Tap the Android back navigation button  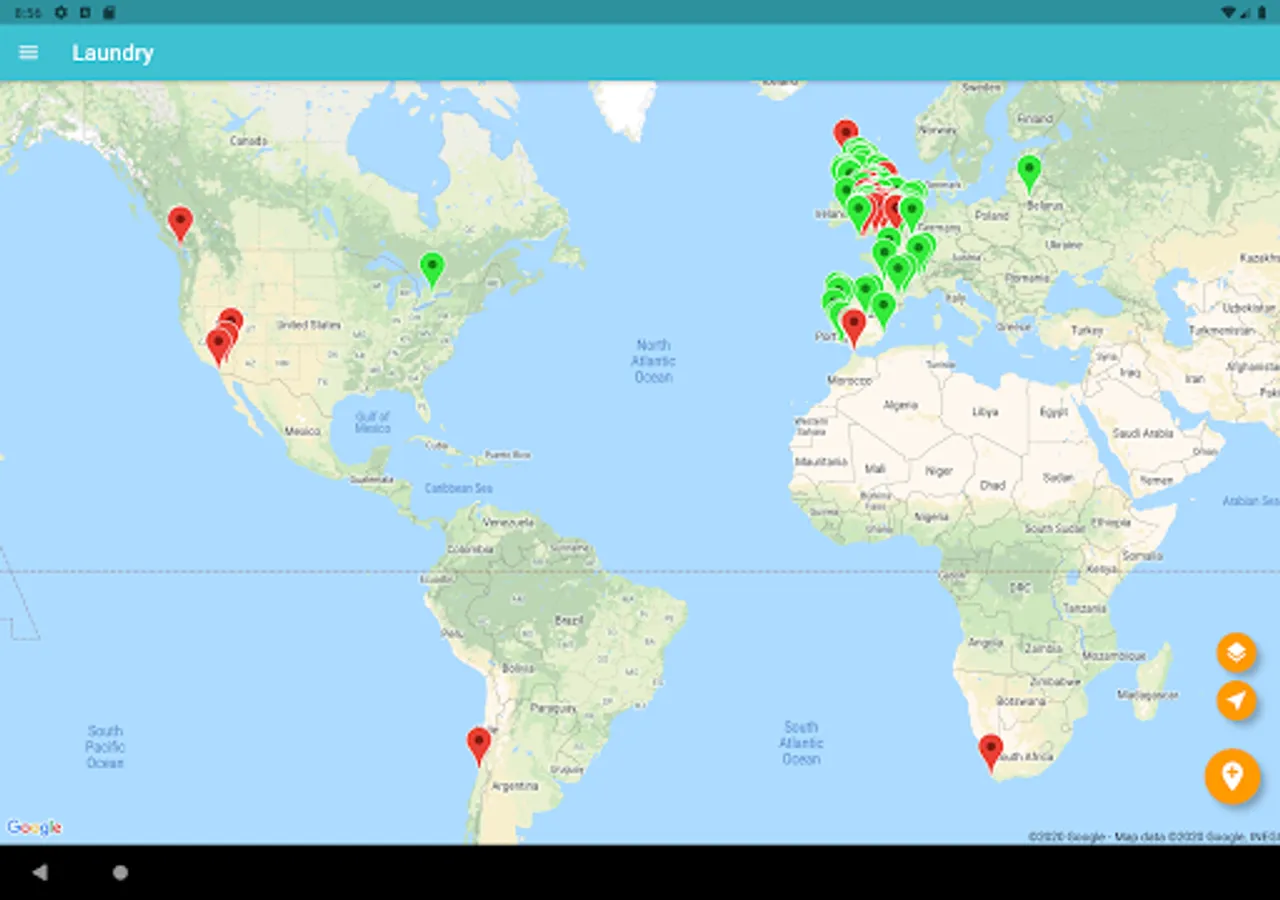coord(40,873)
